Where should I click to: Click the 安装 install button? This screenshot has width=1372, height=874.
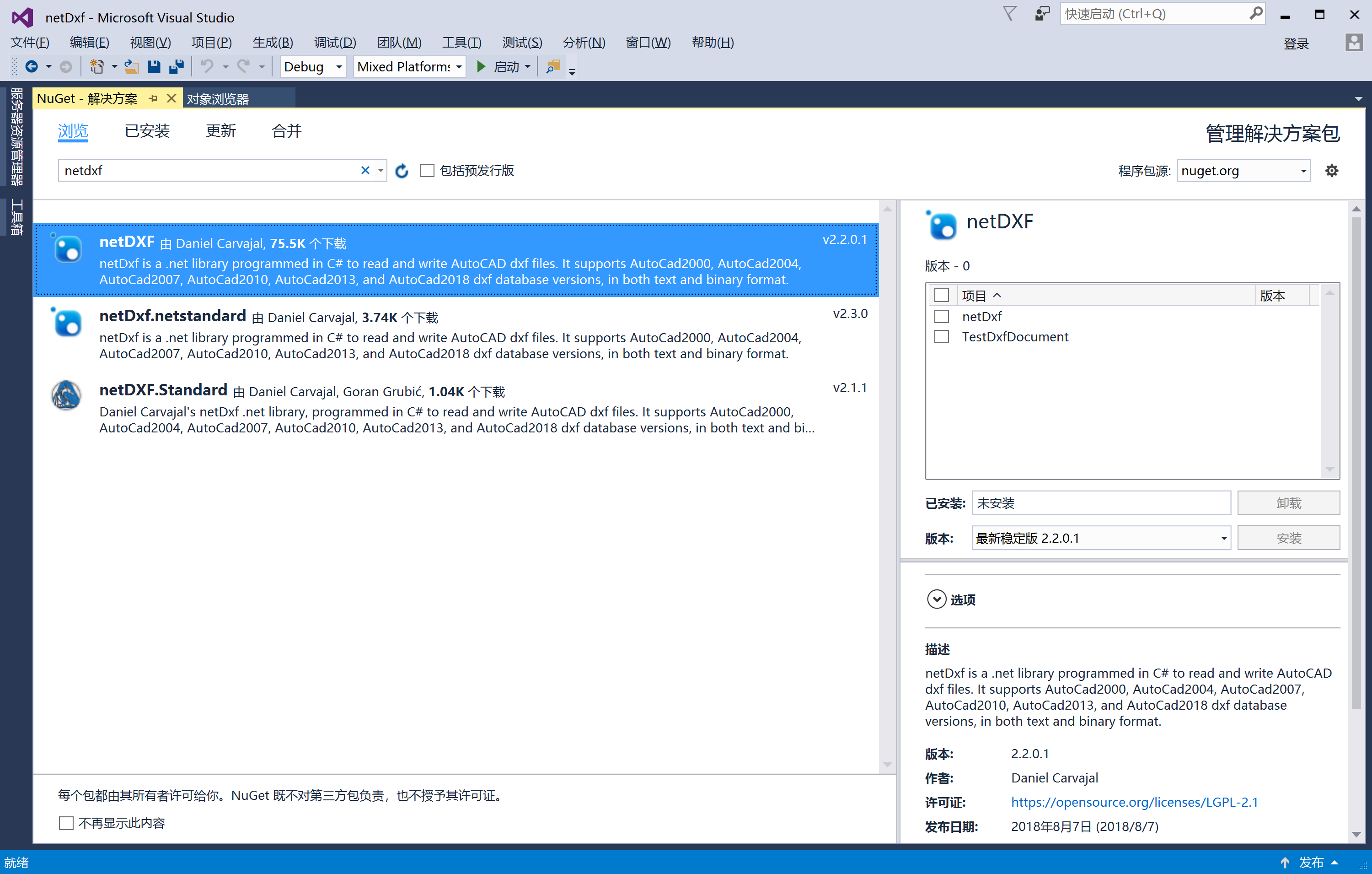pyautogui.click(x=1289, y=538)
